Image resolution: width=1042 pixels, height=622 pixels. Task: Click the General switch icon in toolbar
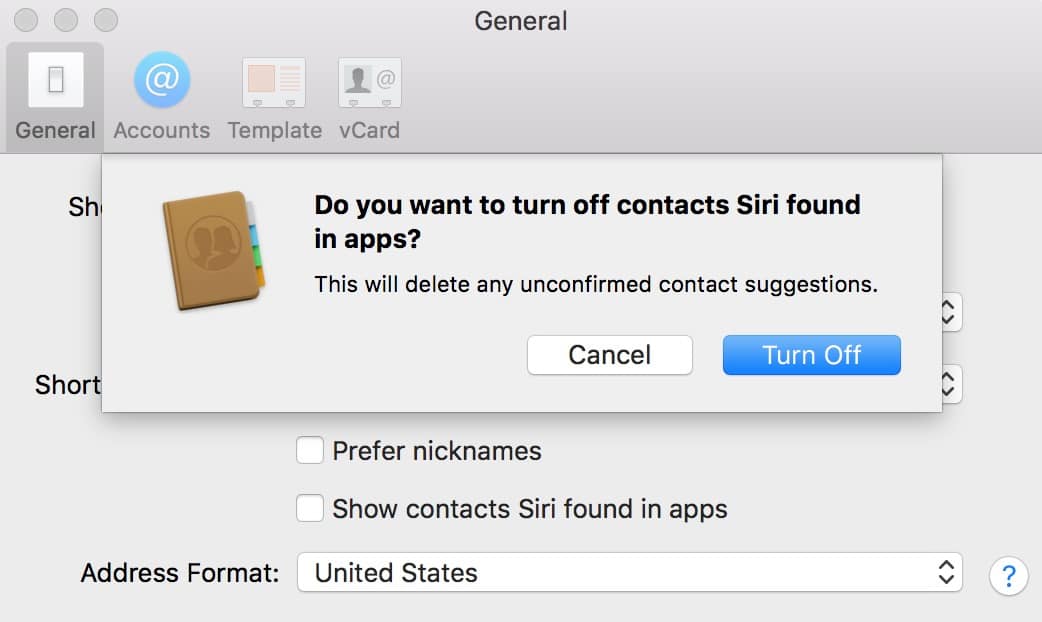pyautogui.click(x=55, y=80)
